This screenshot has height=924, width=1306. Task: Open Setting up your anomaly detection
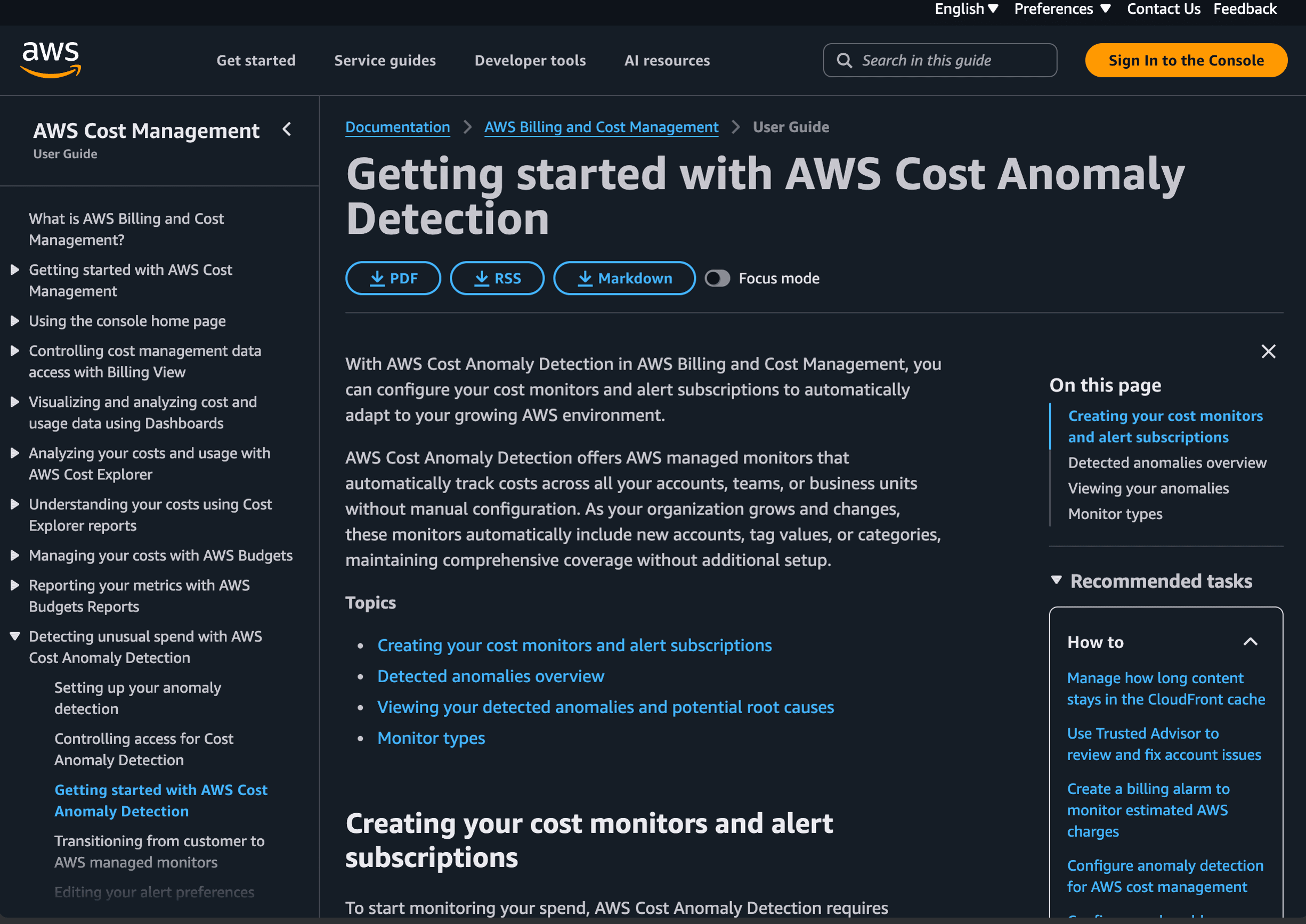click(138, 698)
